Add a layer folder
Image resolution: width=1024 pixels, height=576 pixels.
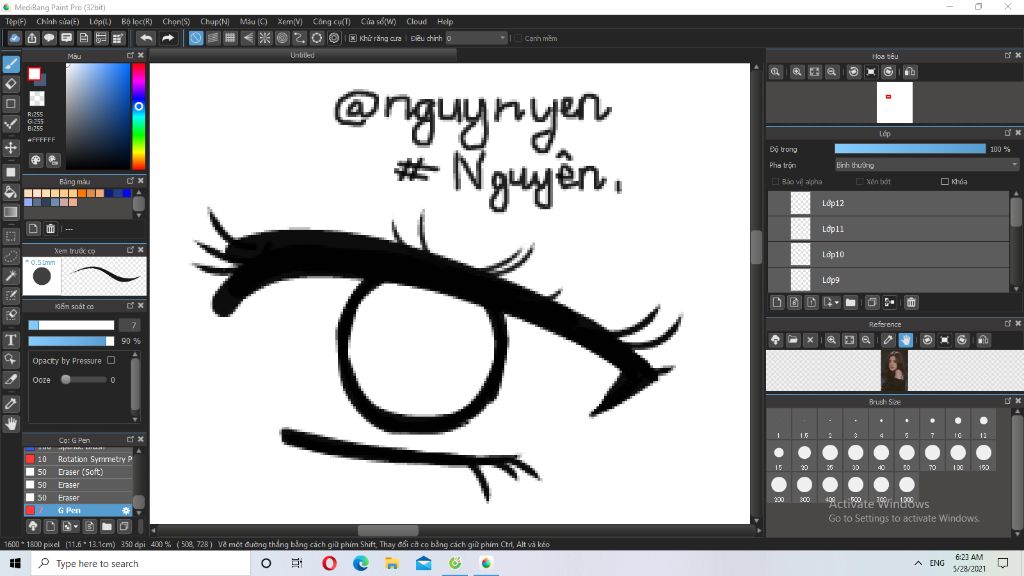(x=850, y=302)
